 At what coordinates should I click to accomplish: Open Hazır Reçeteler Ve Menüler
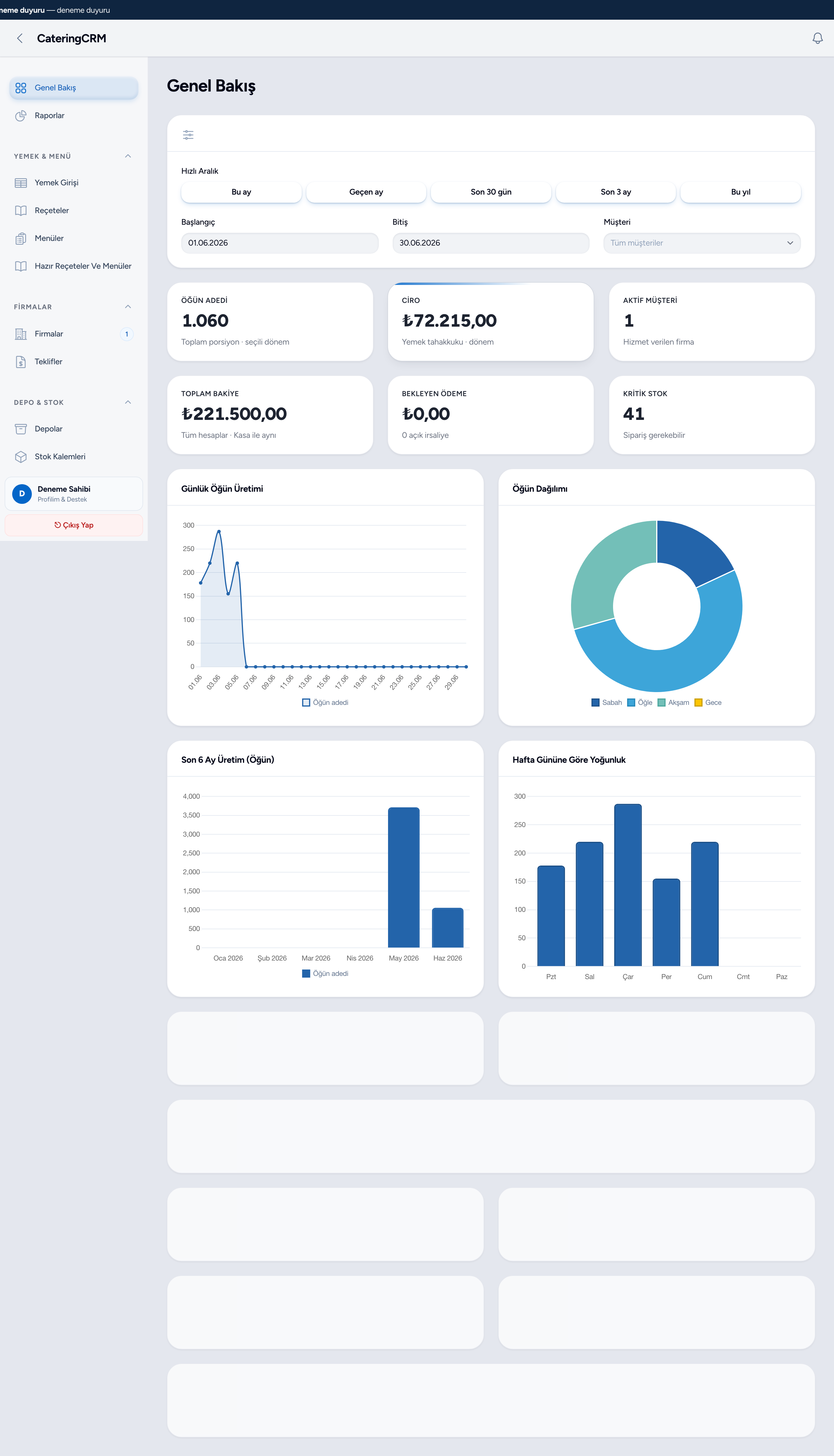click(x=74, y=266)
